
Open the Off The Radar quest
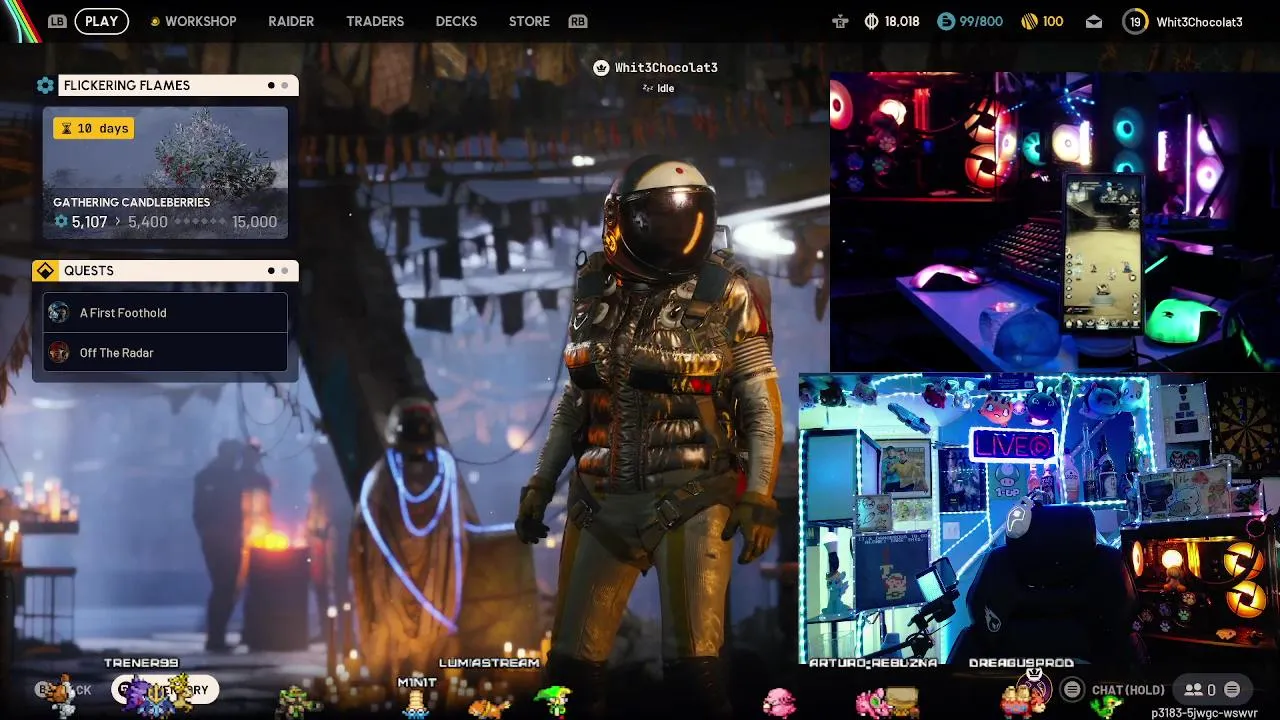click(x=165, y=352)
